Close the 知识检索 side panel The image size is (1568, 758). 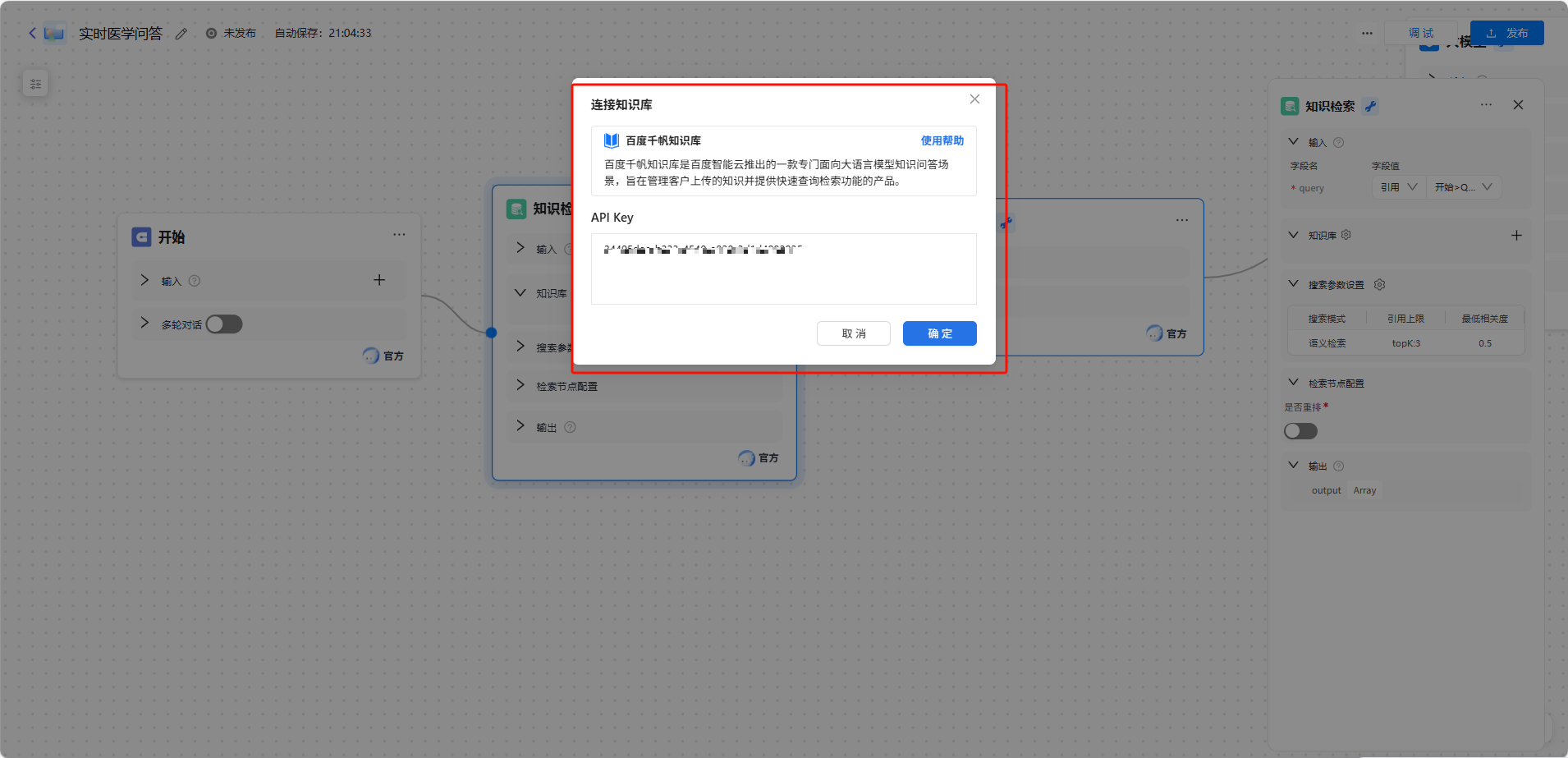[1518, 105]
